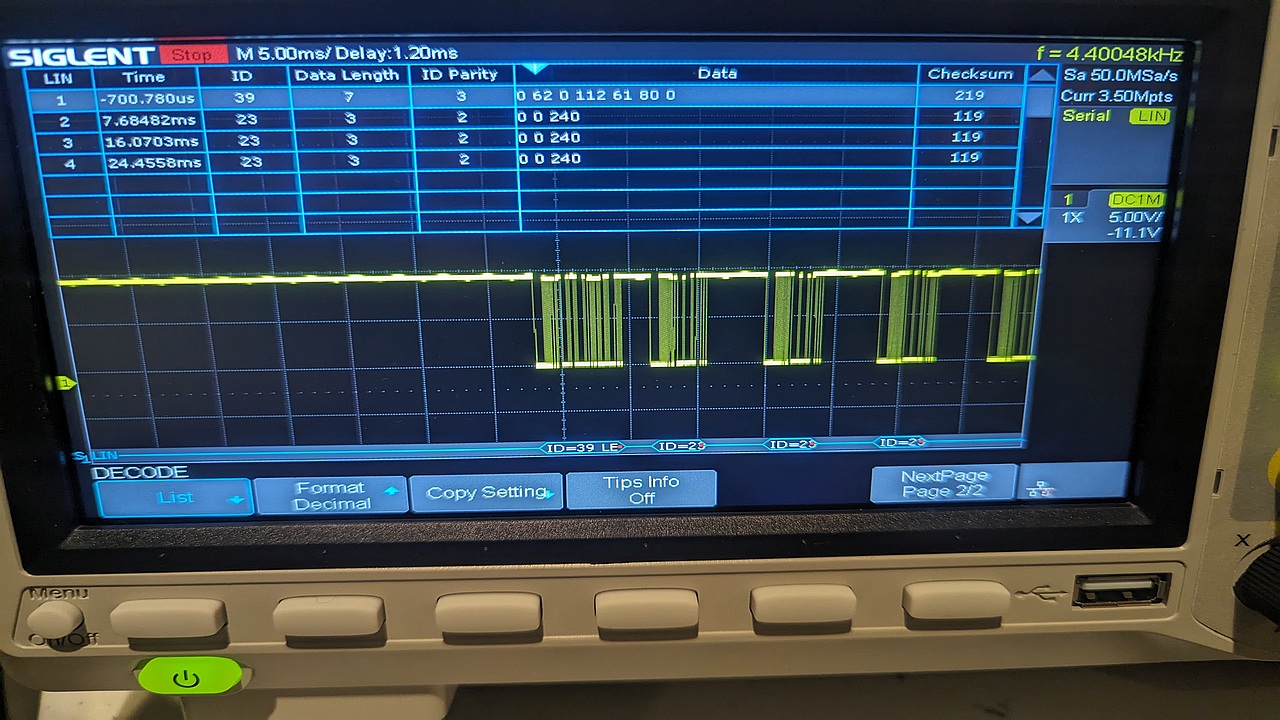Open the List softkey dropdown
1280x720 pixels.
pos(174,497)
